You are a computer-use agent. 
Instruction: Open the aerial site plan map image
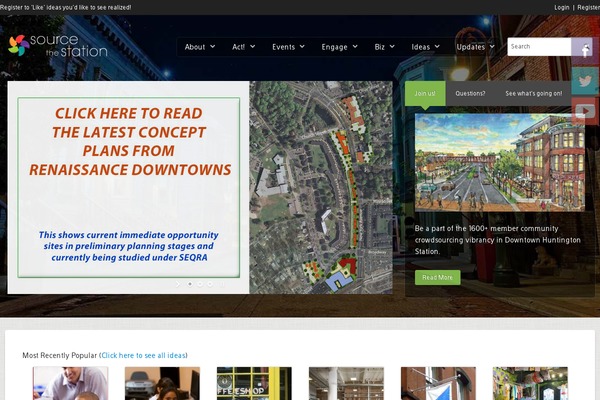pyautogui.click(x=321, y=187)
